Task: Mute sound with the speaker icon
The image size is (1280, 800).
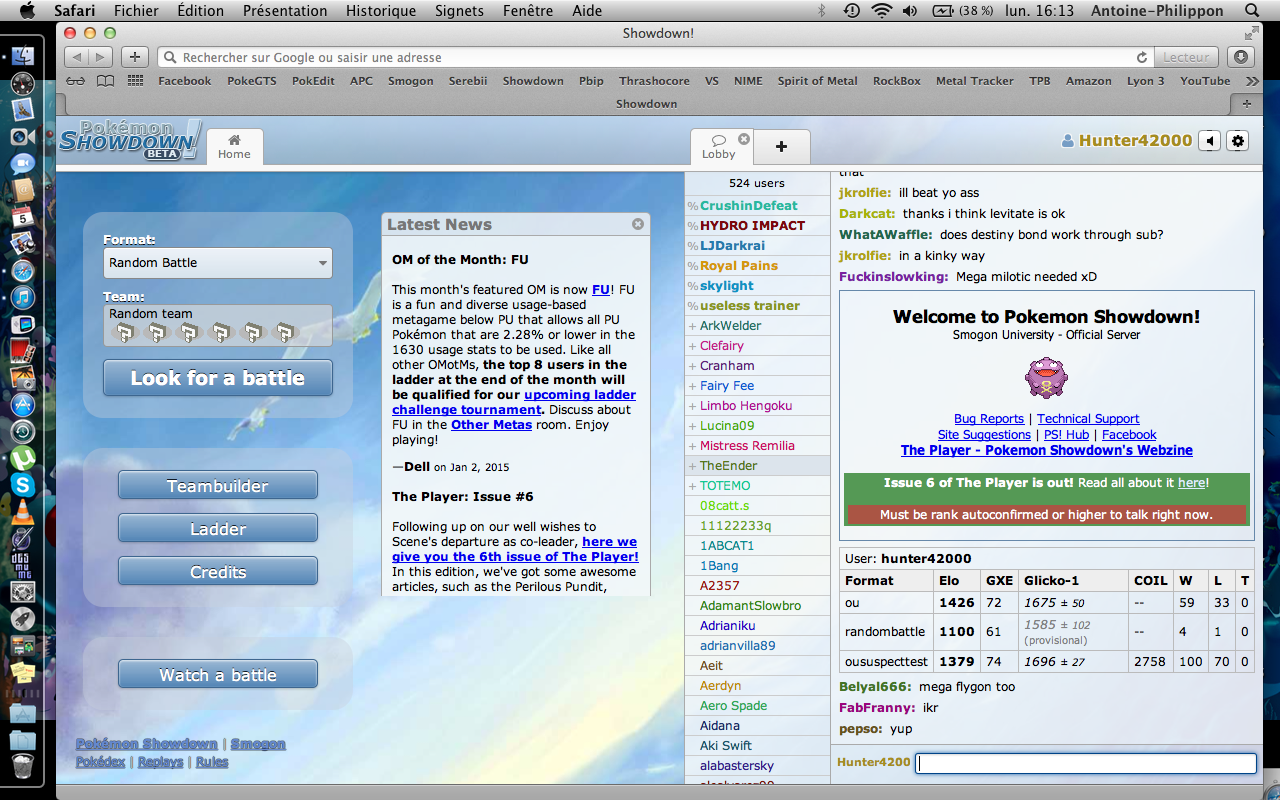Action: click(1211, 141)
